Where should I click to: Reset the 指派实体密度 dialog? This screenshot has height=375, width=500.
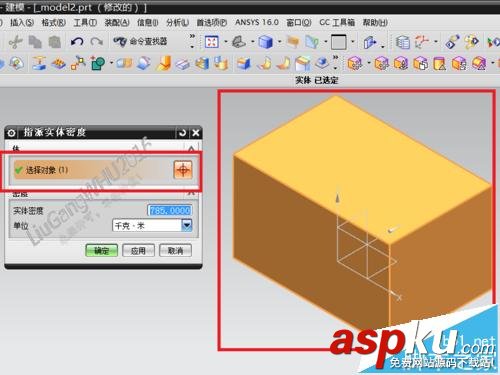pyautogui.click(x=182, y=133)
